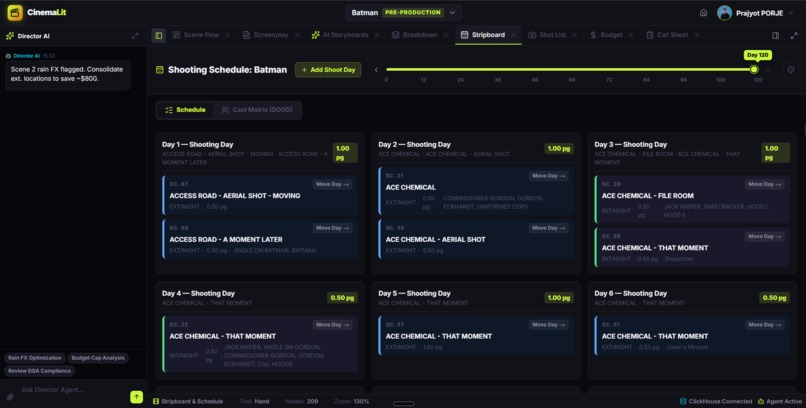Click the attachment paperclip icon in chat

pyautogui.click(x=9, y=396)
